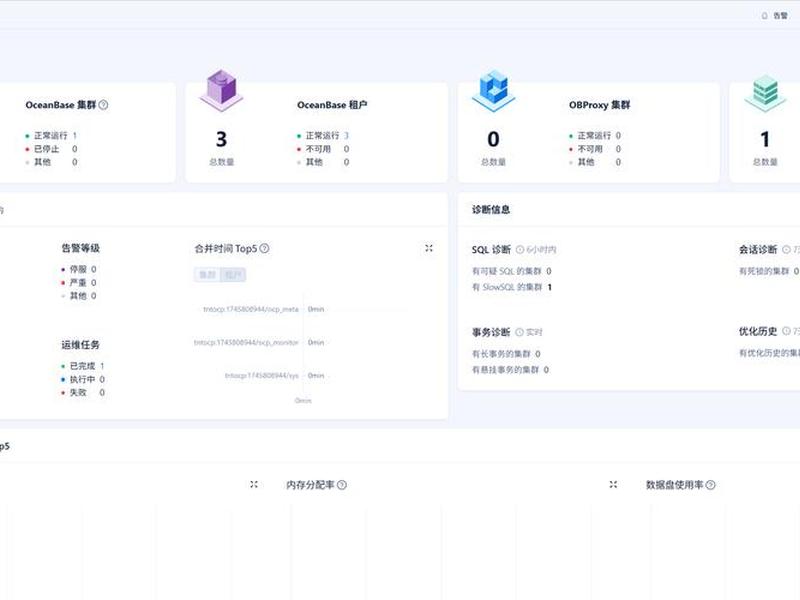The width and height of the screenshot is (800, 600).
Task: Click the clock icon next to 优化历史
Action: (786, 331)
